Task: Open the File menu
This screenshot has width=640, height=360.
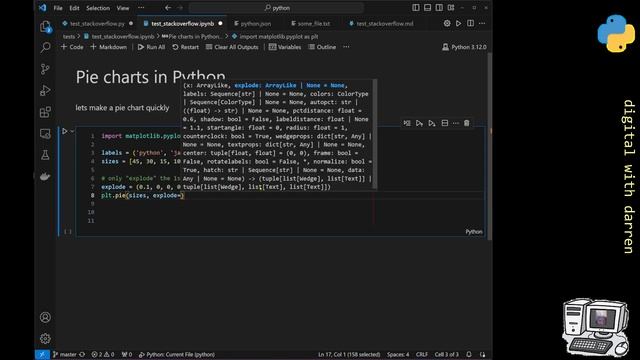Action: click(x=58, y=8)
